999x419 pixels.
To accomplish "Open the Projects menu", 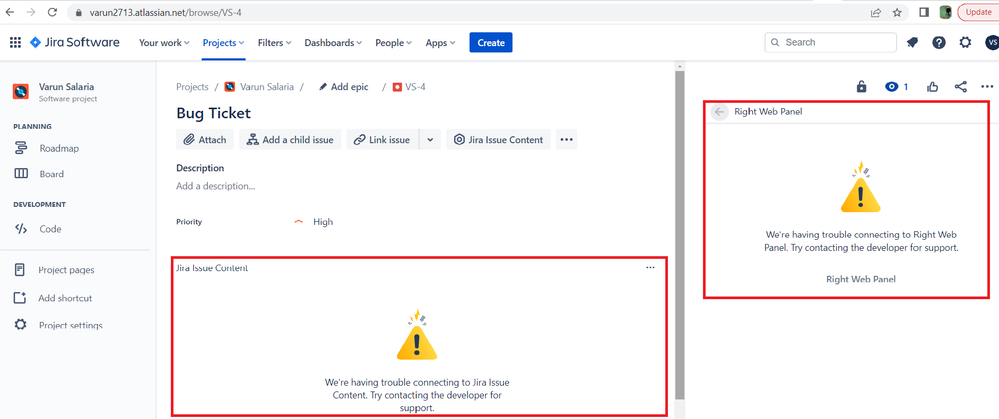I will (224, 43).
